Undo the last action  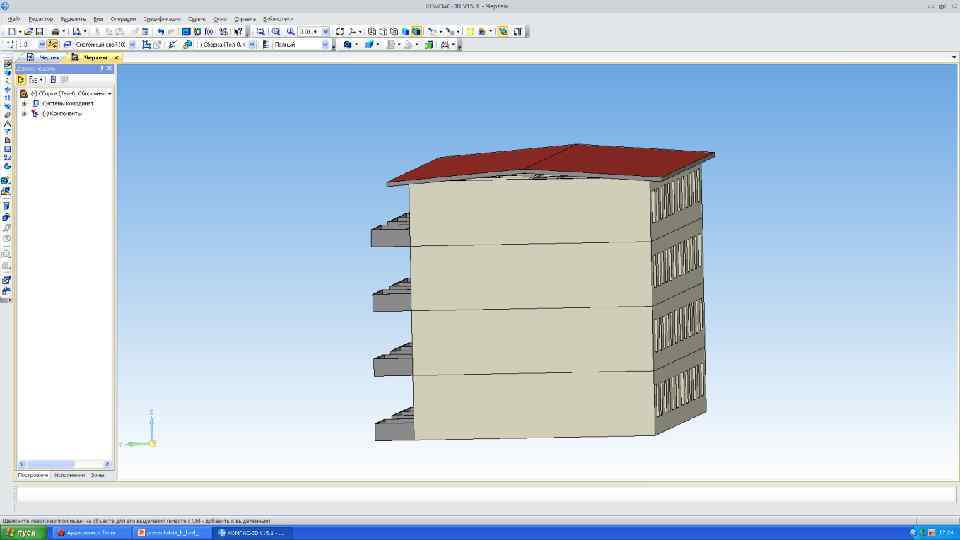coord(160,31)
